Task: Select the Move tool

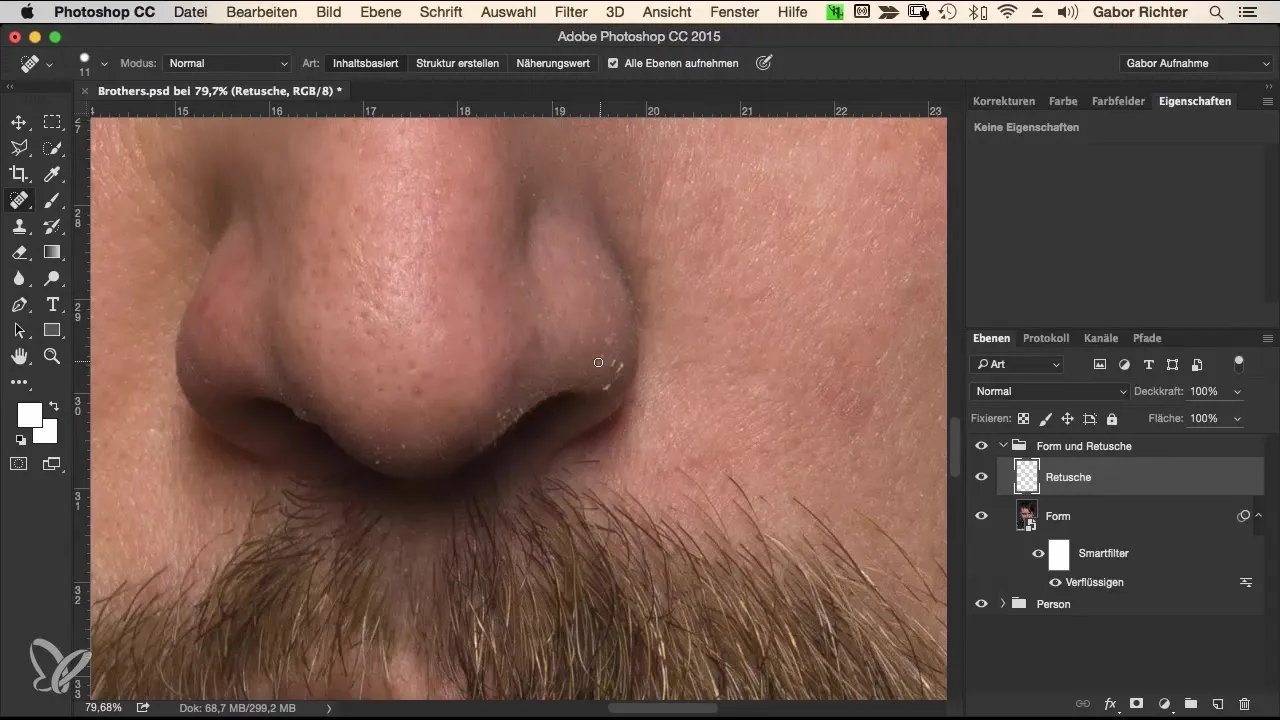Action: [19, 123]
